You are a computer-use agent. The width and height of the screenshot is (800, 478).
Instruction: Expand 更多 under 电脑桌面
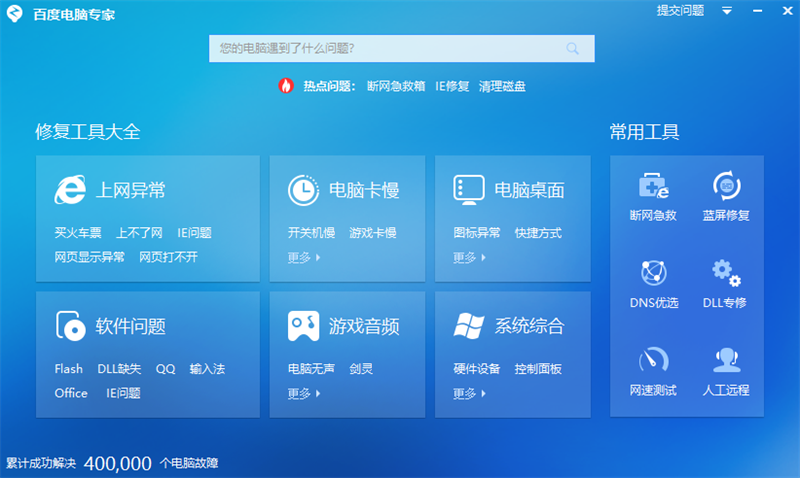[x=469, y=257]
